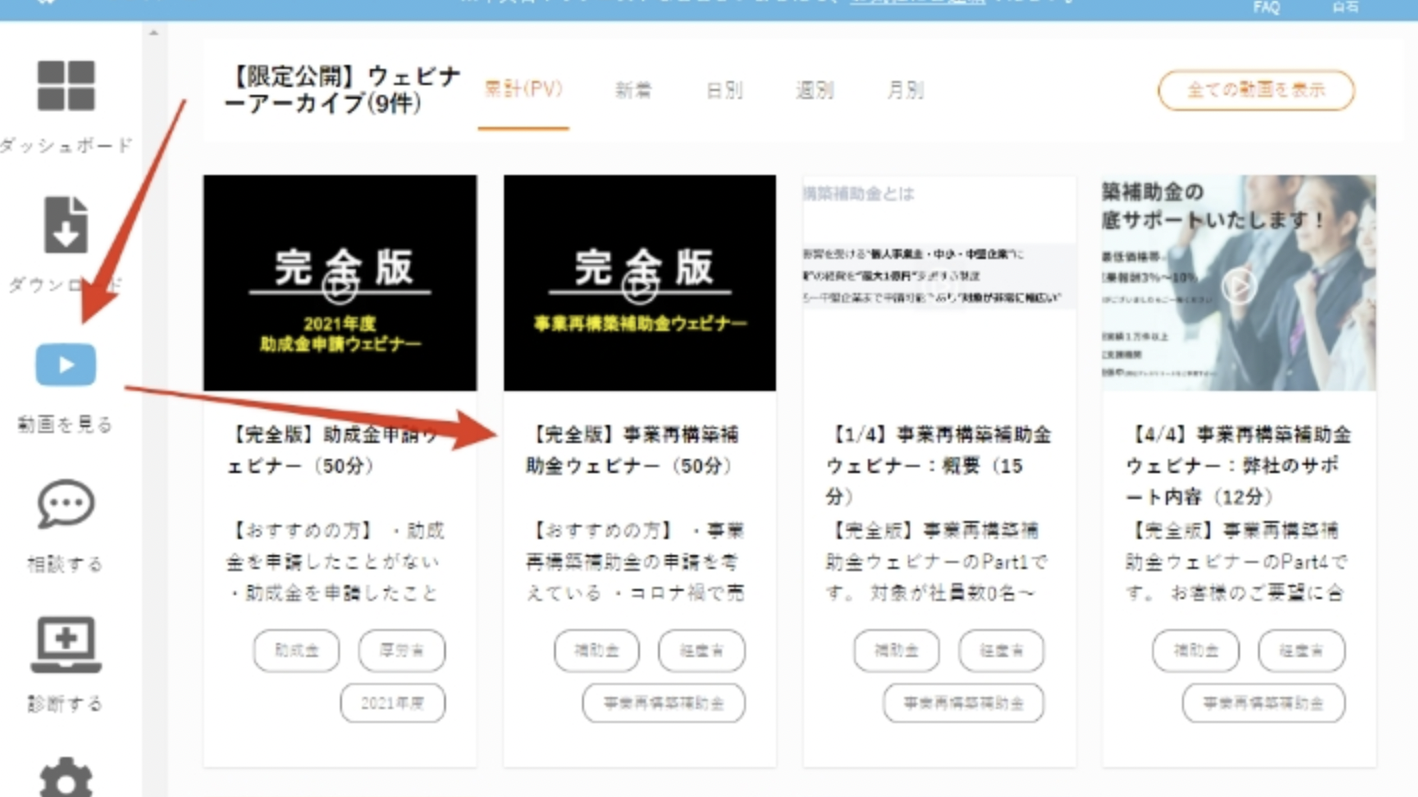
Task: Select the blue video play icon
Action: (66, 365)
